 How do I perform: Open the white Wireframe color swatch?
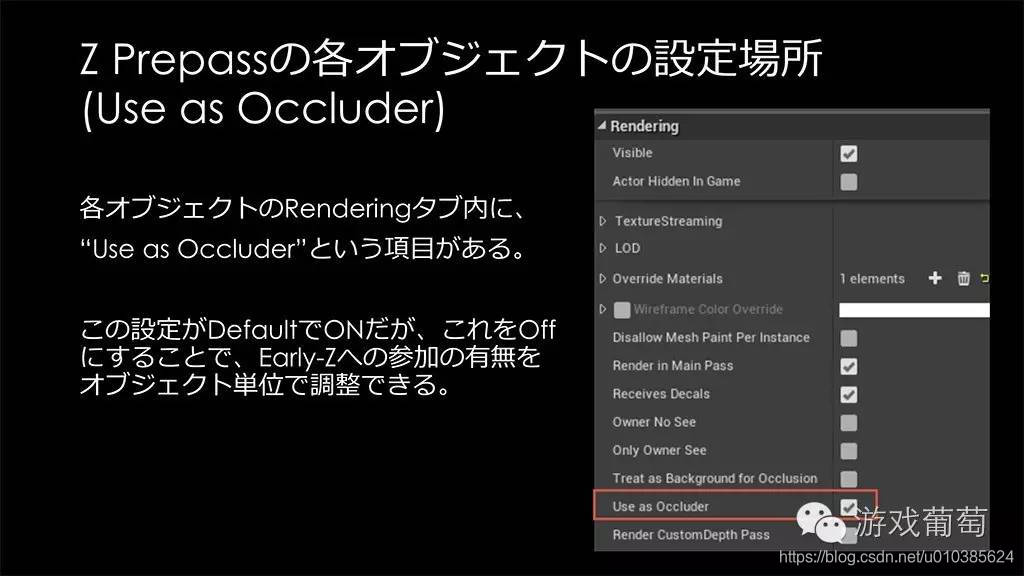click(x=914, y=310)
